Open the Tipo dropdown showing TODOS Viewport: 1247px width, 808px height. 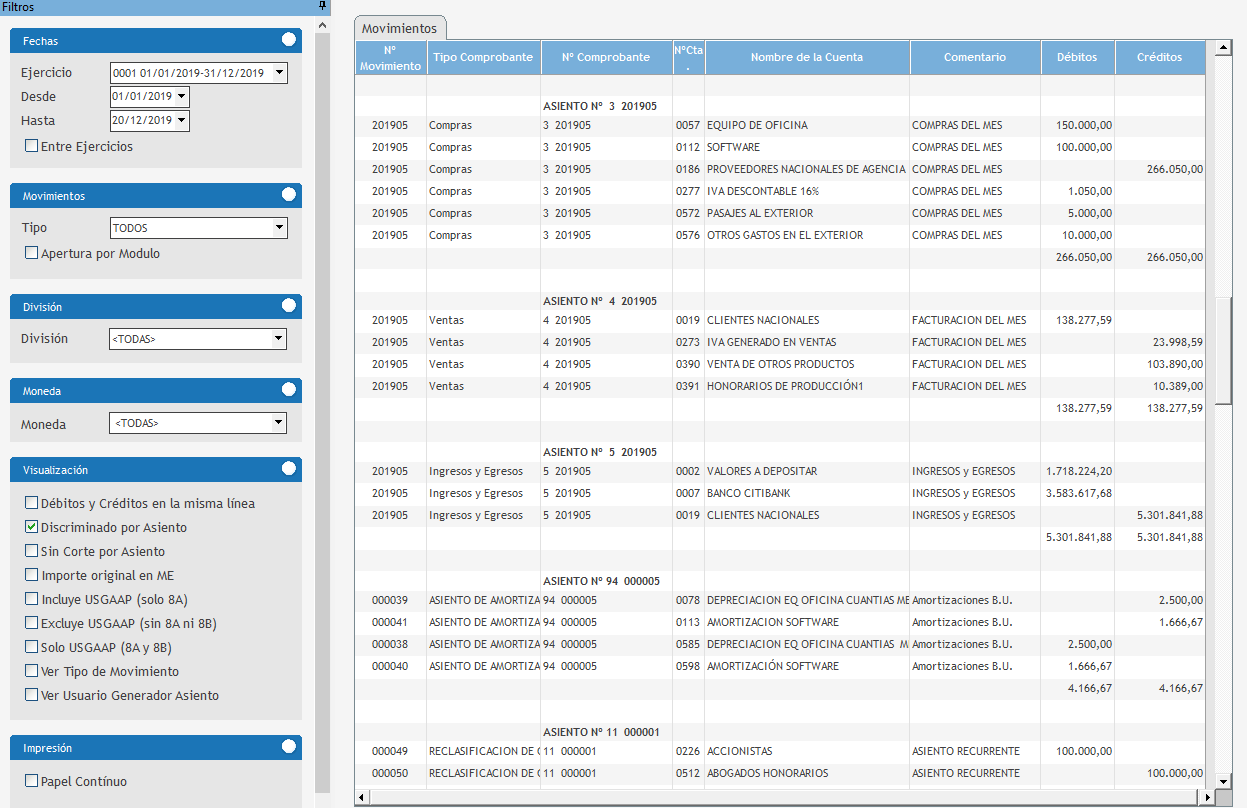(x=279, y=228)
